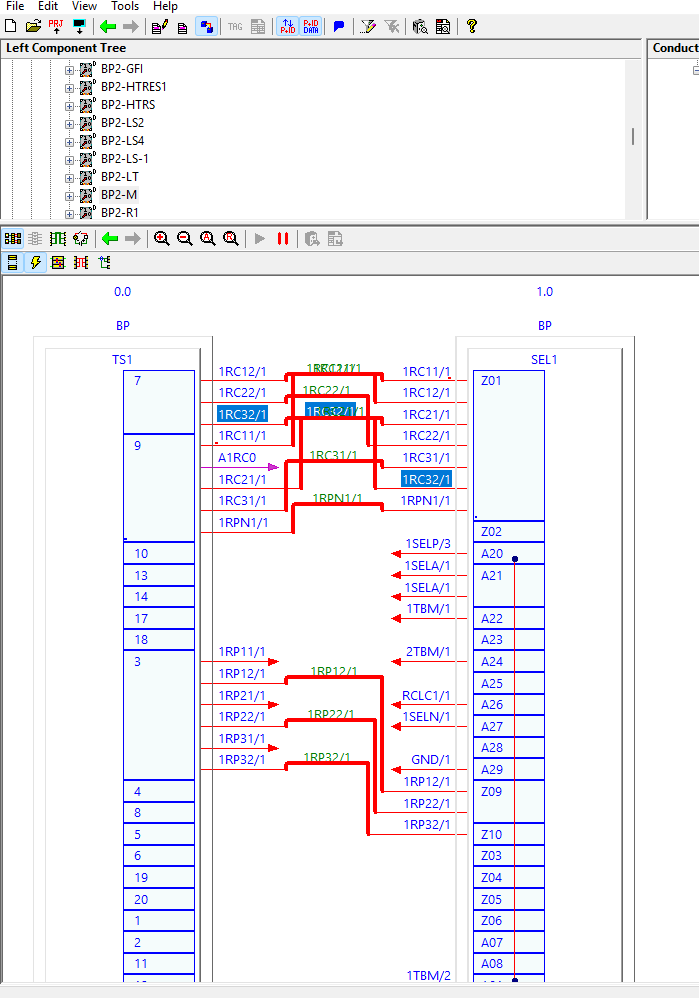Click the blue flag icon
This screenshot has width=699, height=998.
coord(339,27)
